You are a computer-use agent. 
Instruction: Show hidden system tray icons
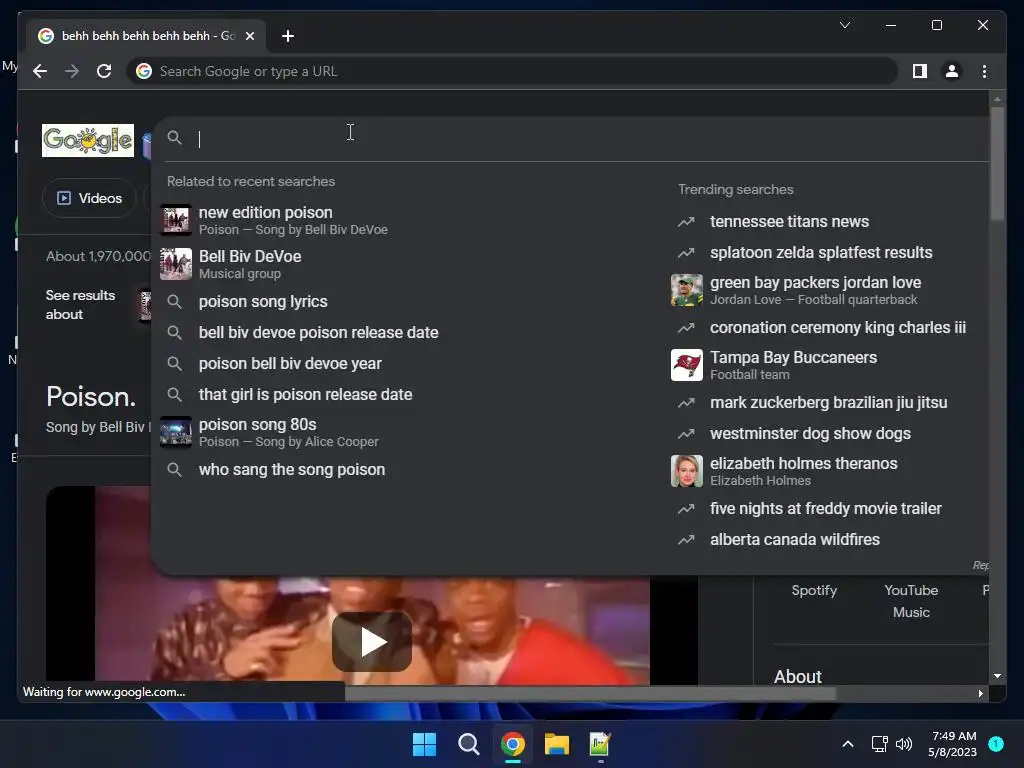[x=848, y=744]
